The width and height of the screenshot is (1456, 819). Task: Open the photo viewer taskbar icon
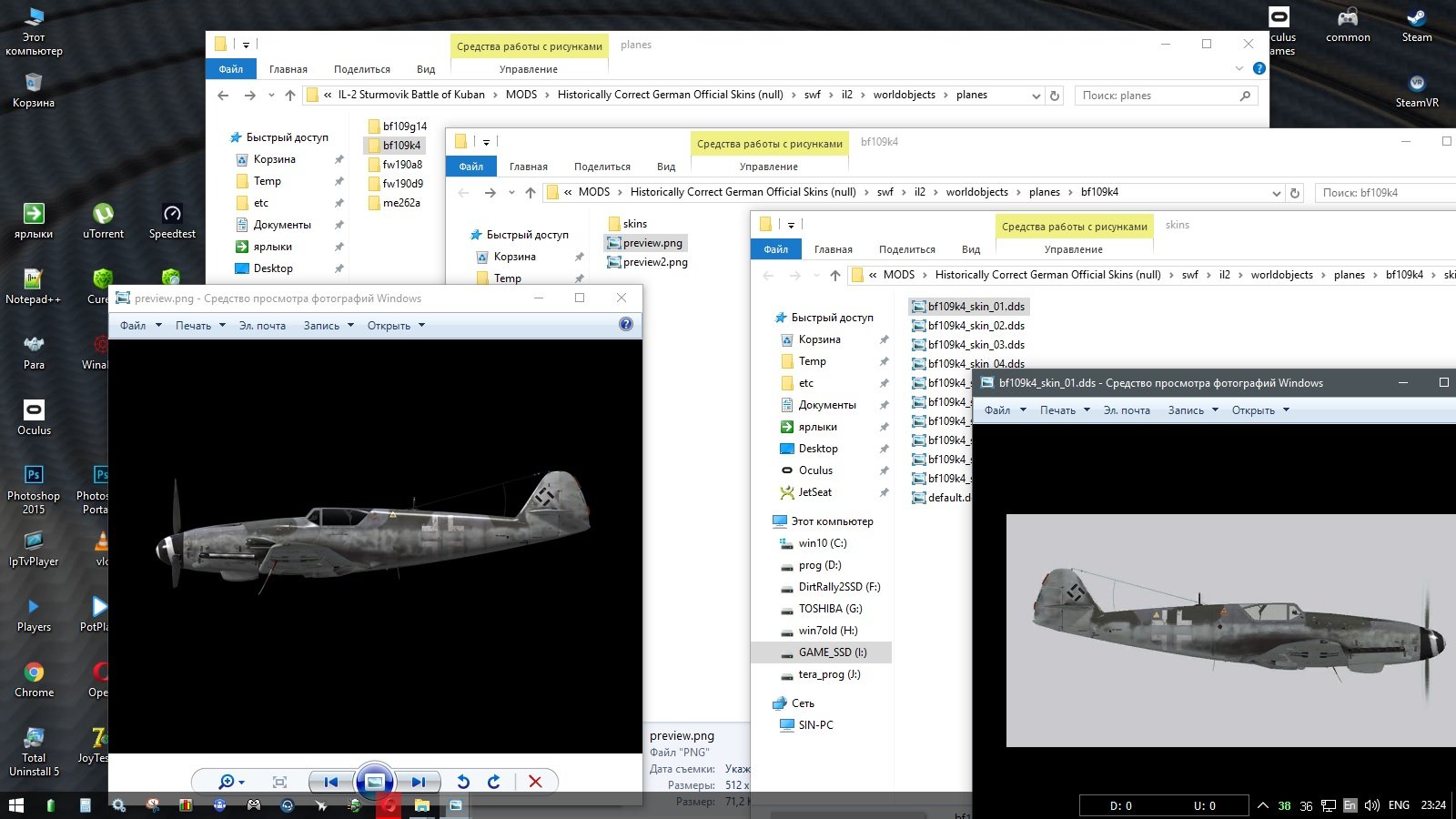point(455,805)
